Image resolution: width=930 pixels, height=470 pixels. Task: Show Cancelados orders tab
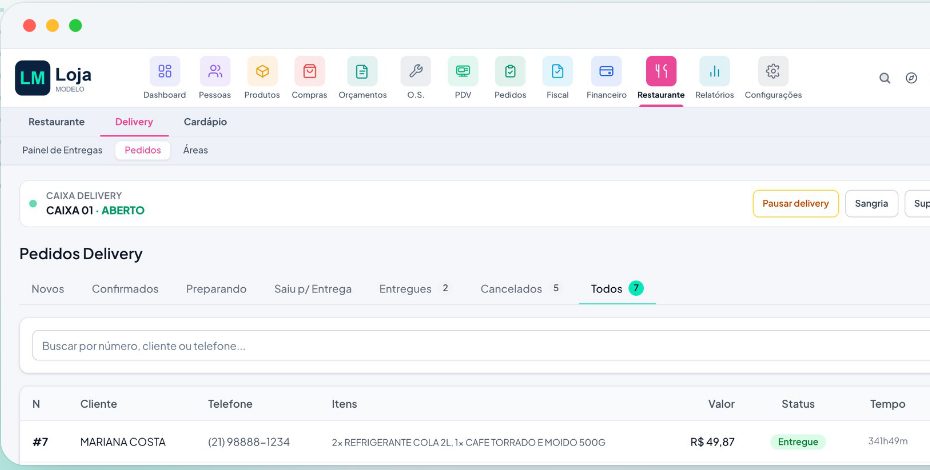(x=520, y=289)
